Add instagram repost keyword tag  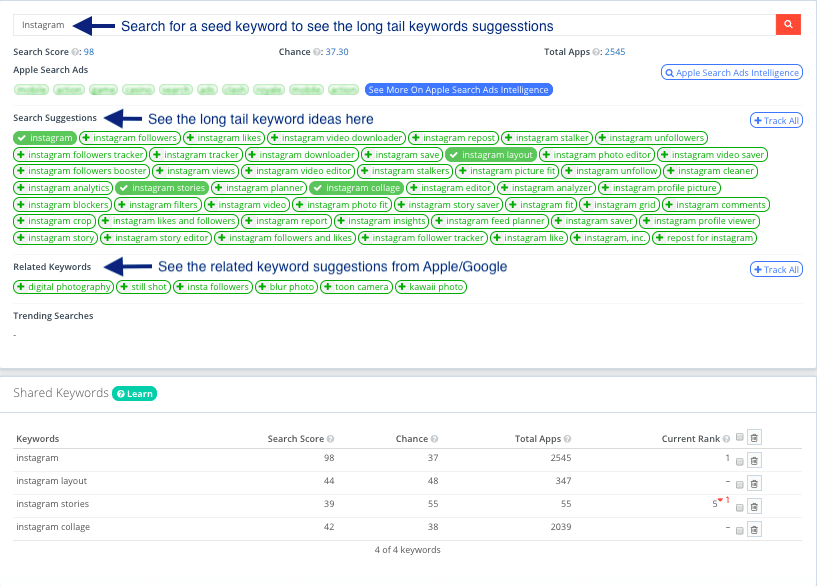coord(453,138)
